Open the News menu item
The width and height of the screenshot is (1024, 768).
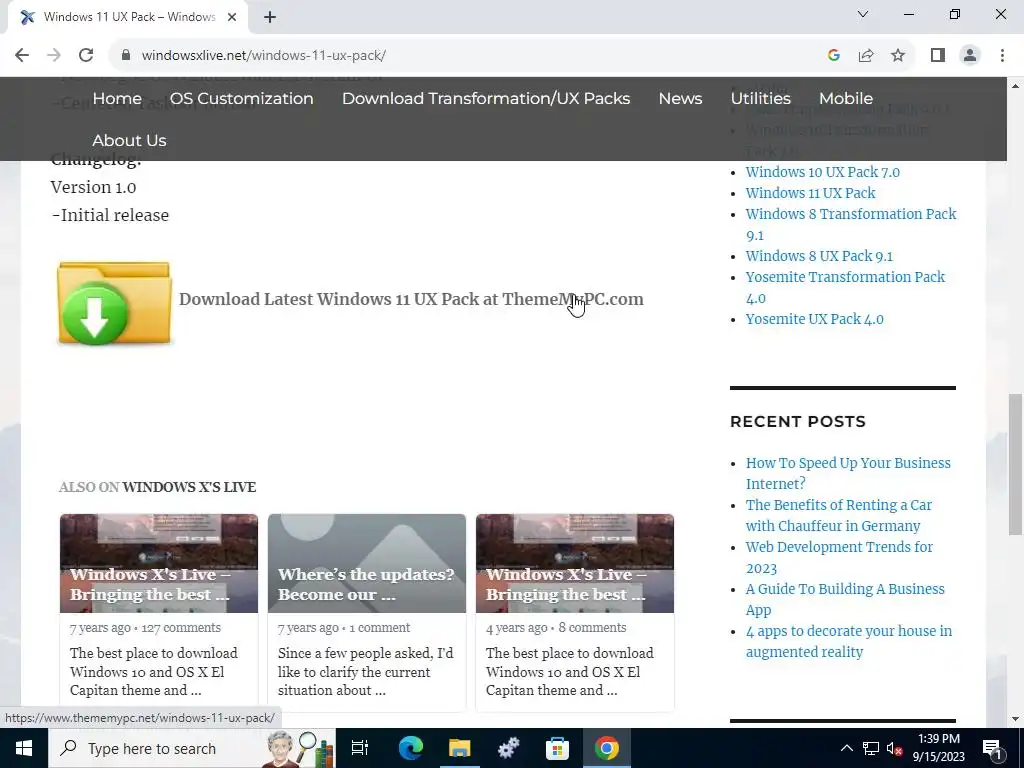point(680,99)
